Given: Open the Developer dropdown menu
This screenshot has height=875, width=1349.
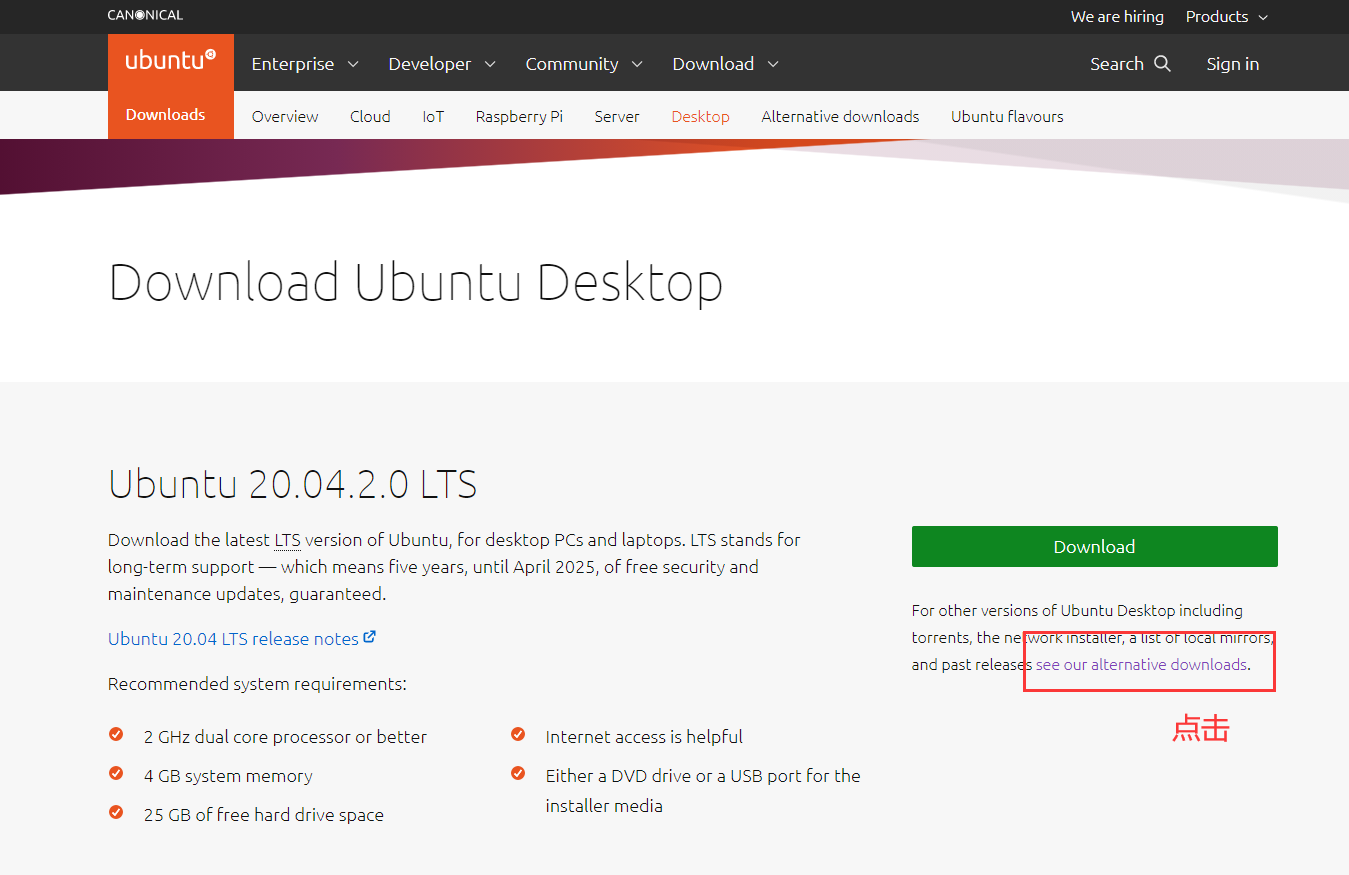Looking at the screenshot, I should [x=442, y=63].
